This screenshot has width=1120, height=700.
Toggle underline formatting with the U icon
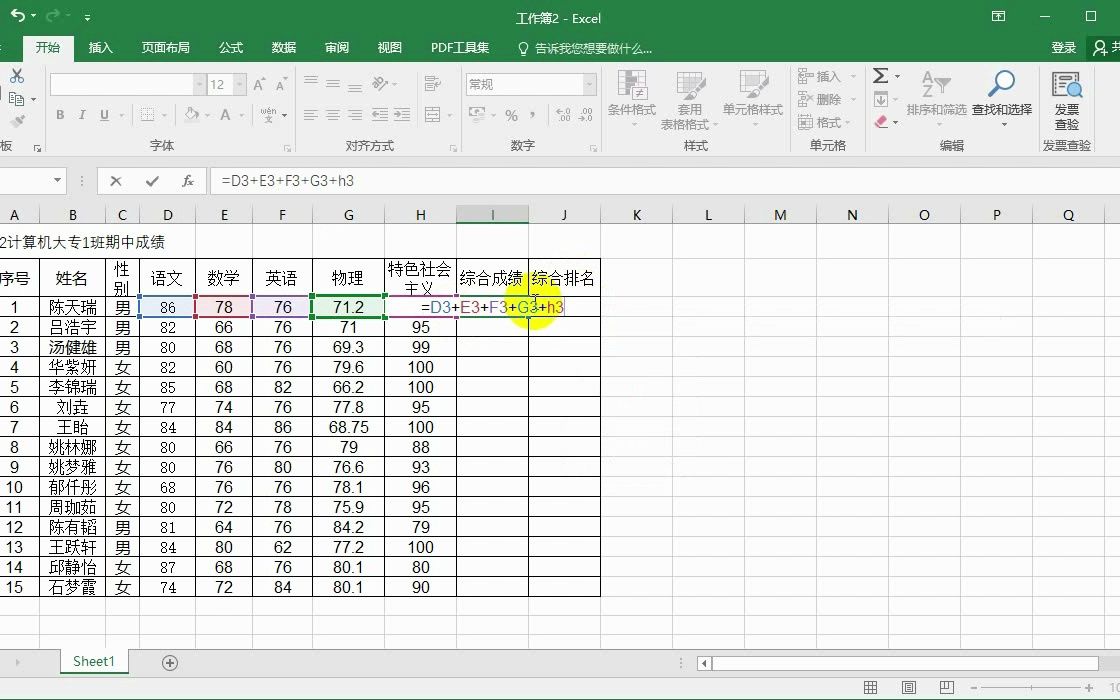(104, 115)
